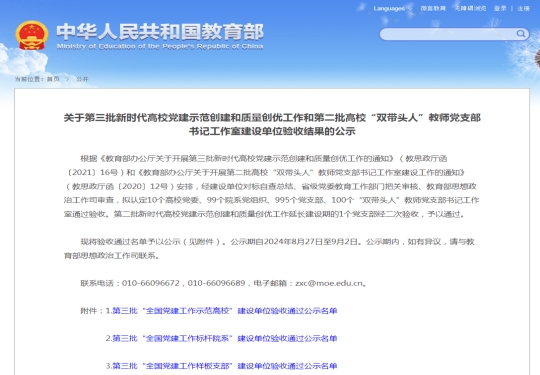Click the 注册 register link
The image size is (540, 375).
[x=523, y=8]
